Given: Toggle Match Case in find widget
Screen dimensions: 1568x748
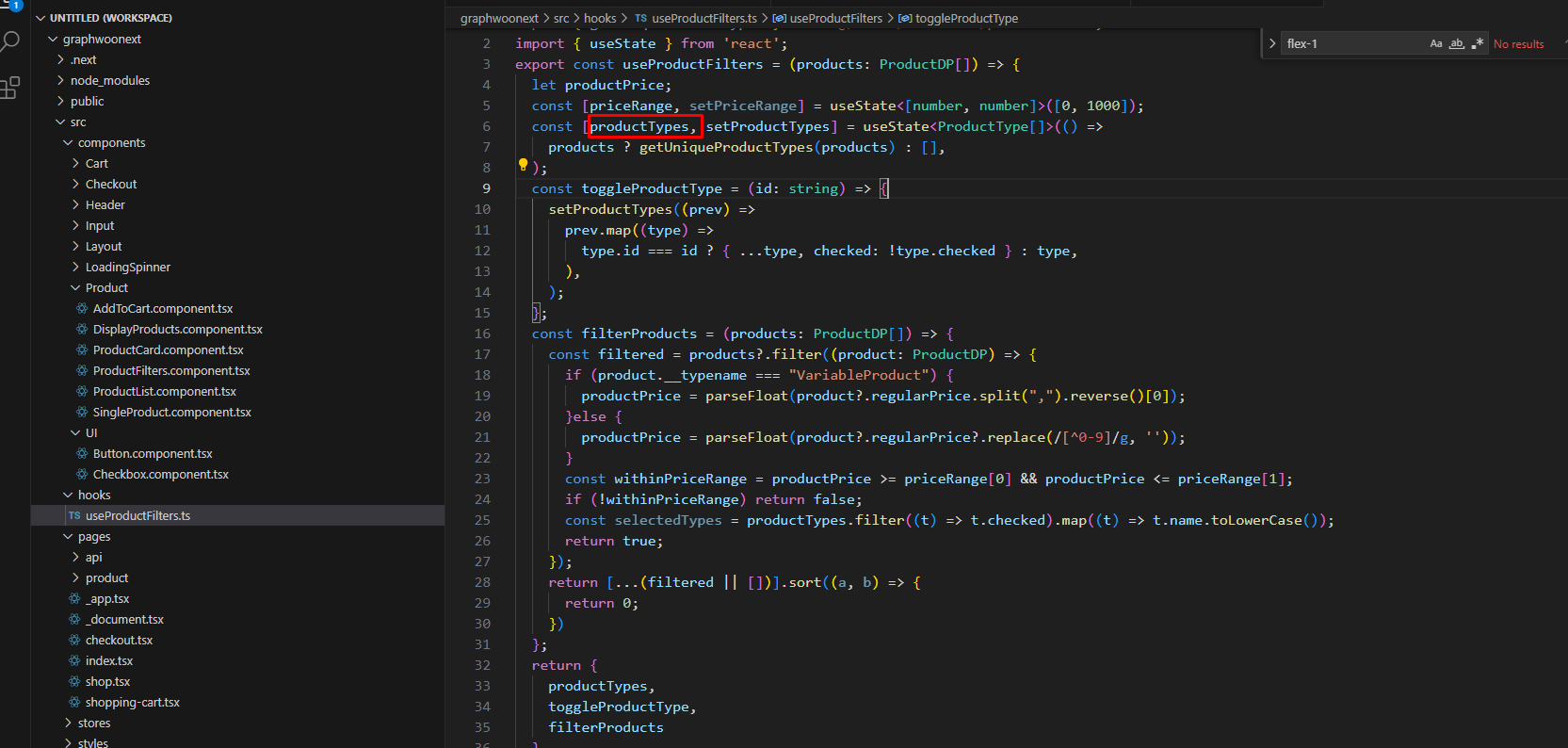Looking at the screenshot, I should [x=1435, y=44].
